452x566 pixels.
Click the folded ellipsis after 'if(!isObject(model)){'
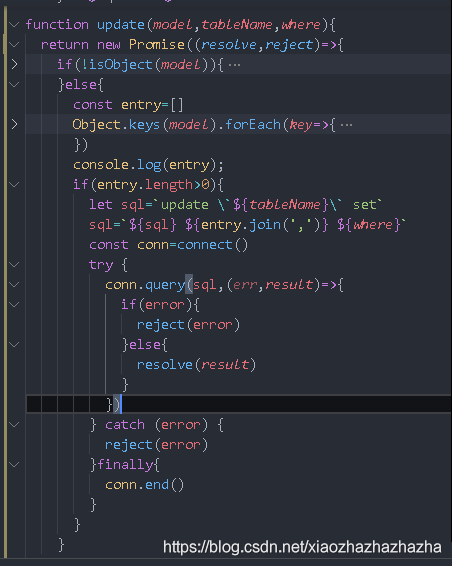pyautogui.click(x=234, y=65)
